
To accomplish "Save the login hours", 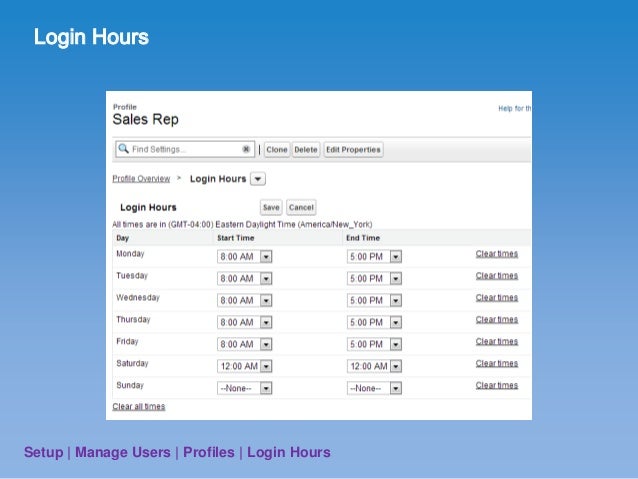I will (271, 208).
